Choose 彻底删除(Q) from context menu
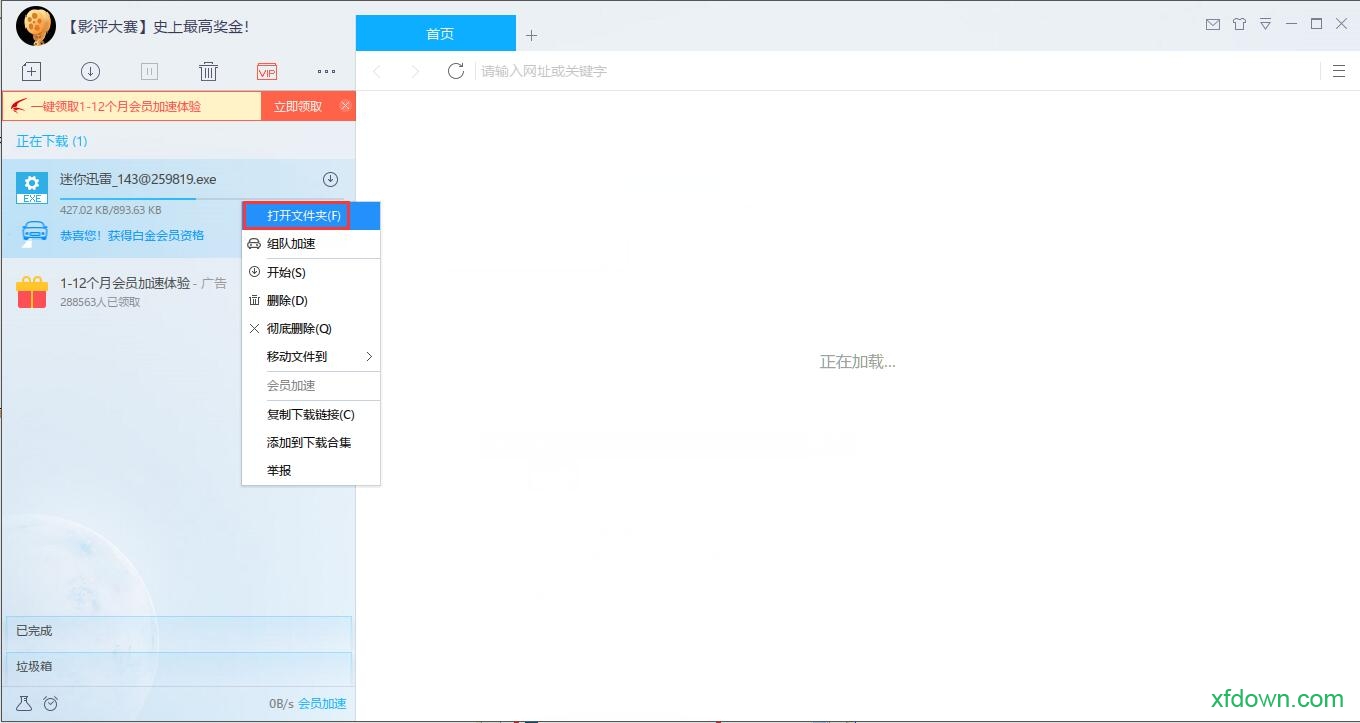 tap(299, 329)
